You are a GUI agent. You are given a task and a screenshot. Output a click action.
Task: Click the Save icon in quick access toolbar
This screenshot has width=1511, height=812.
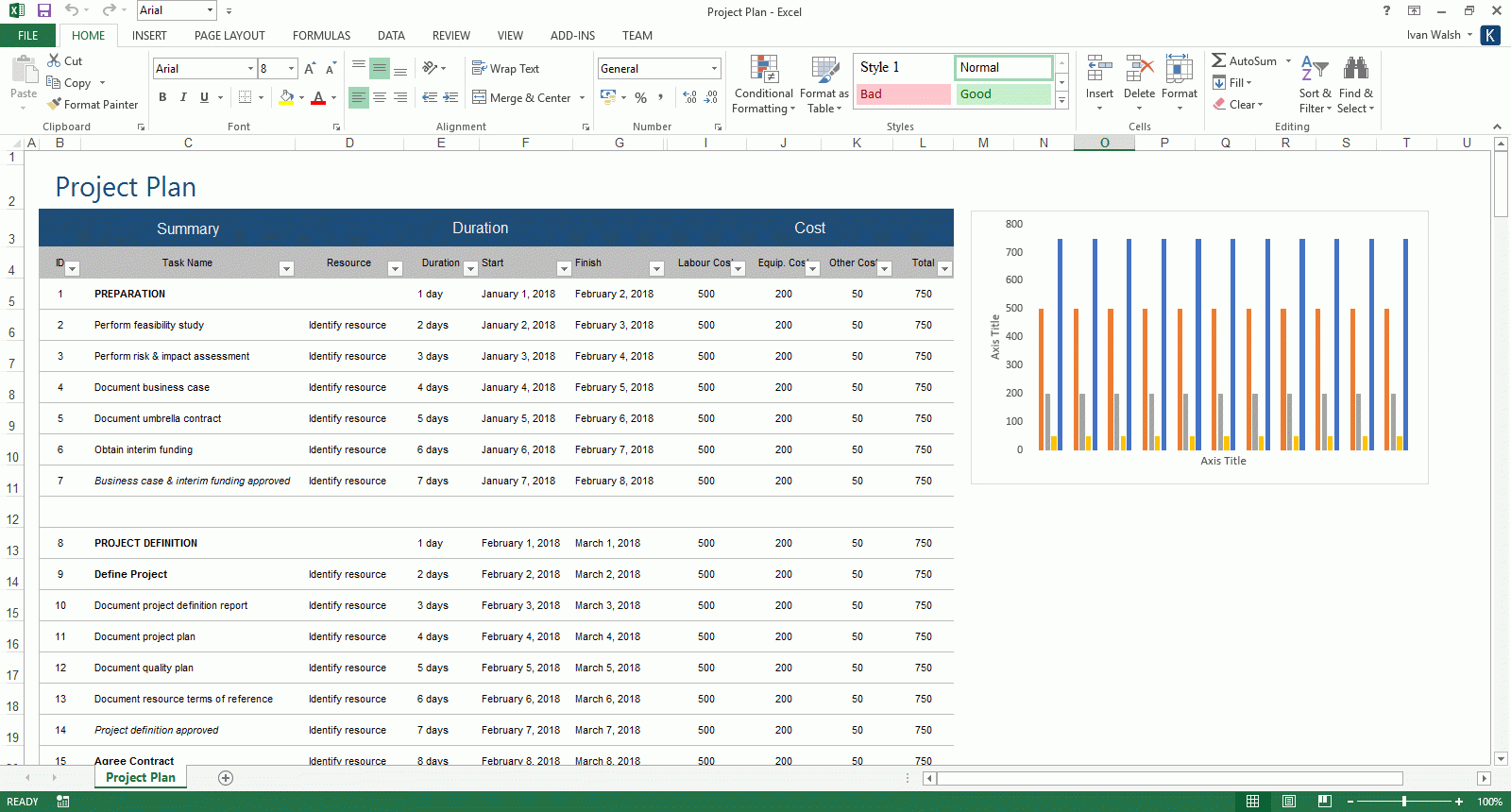pyautogui.click(x=44, y=10)
